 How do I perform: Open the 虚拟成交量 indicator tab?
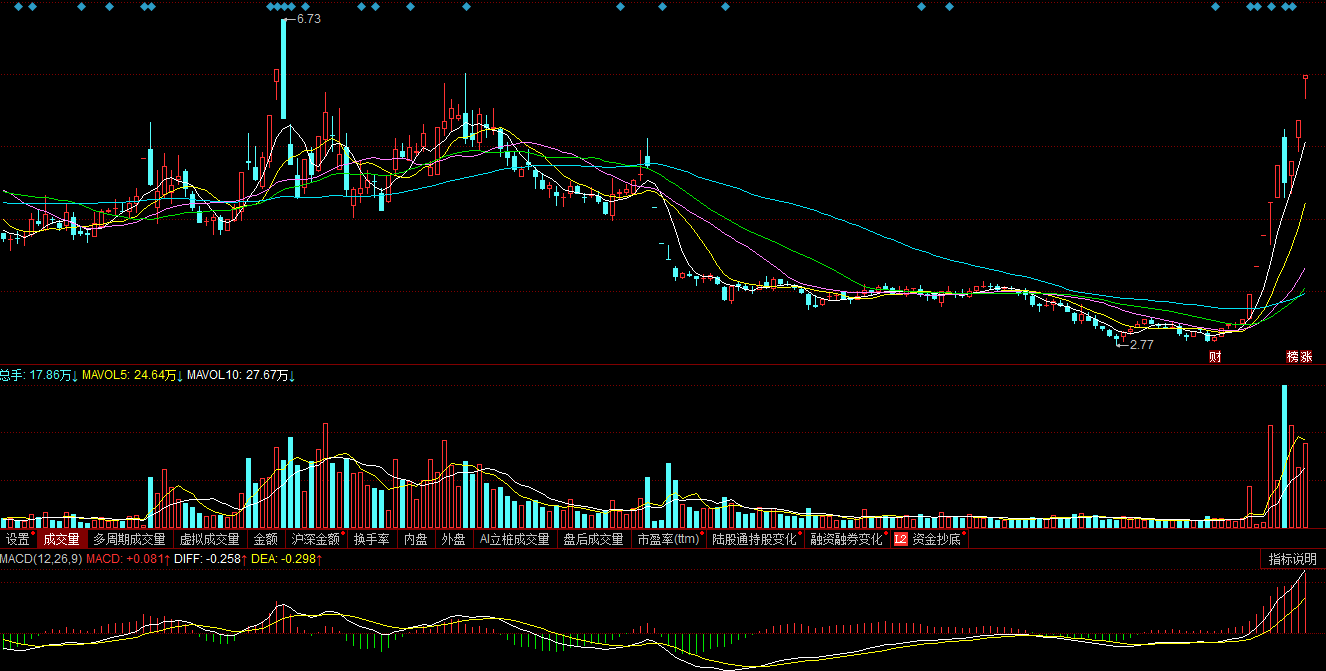pos(209,540)
